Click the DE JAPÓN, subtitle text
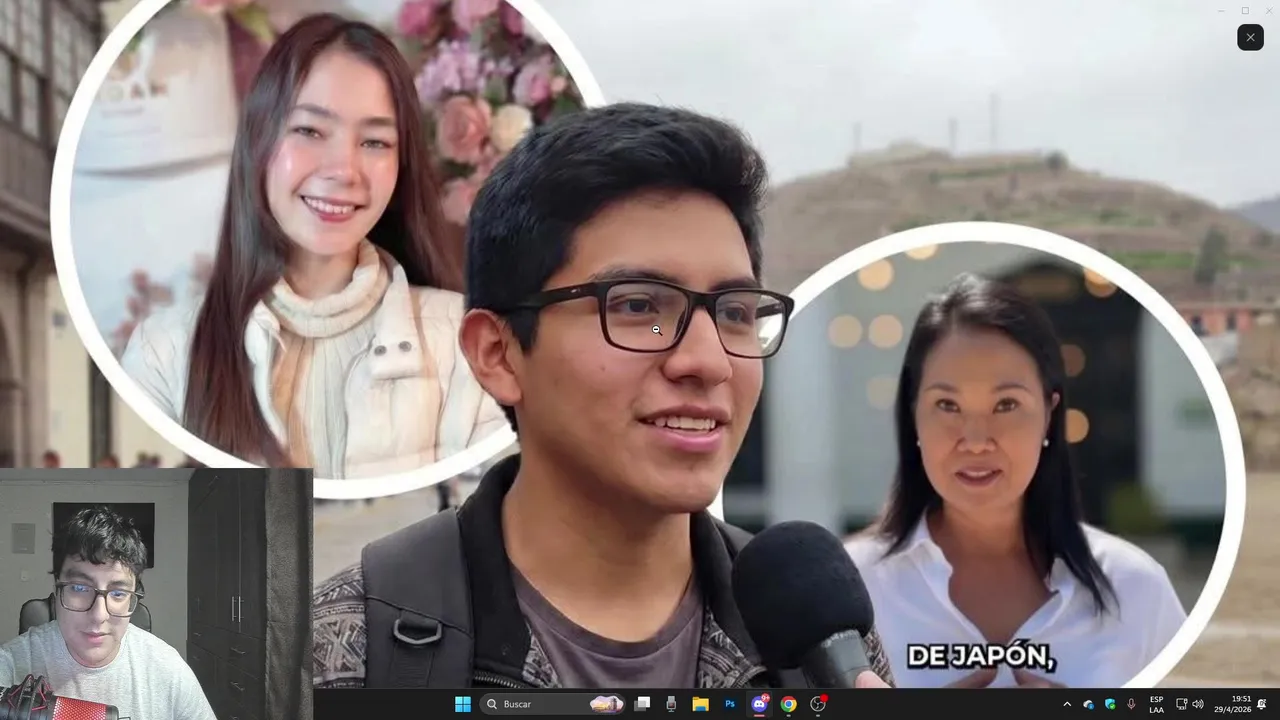This screenshot has height=720, width=1280. click(x=981, y=656)
